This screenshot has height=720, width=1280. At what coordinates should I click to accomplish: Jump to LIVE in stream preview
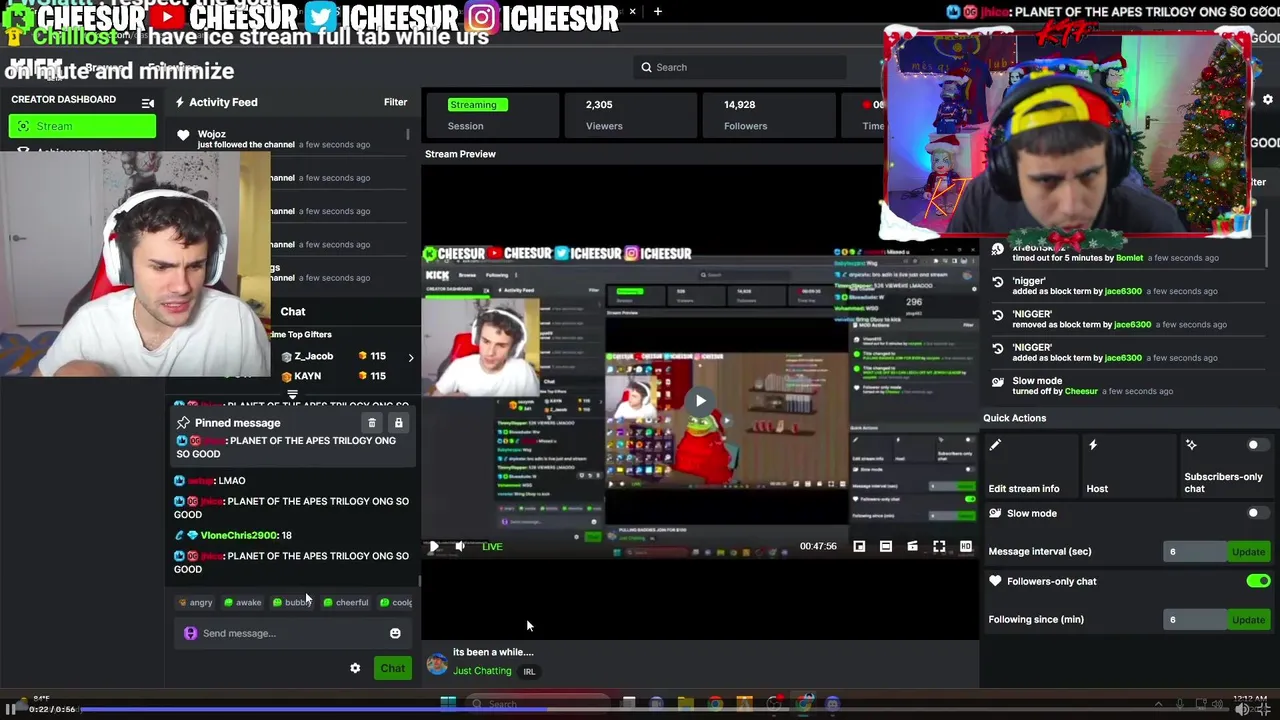point(492,546)
